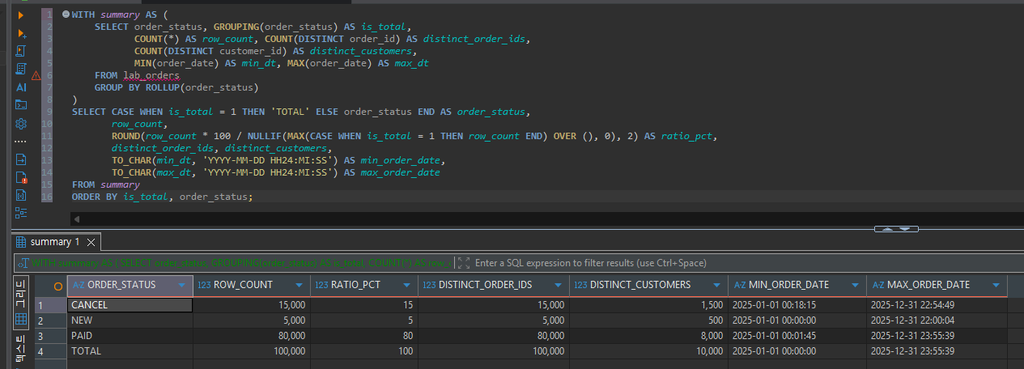Open MAX_ORDER_DATE column filter dropdown
The height and width of the screenshot is (369, 1024).
996,285
